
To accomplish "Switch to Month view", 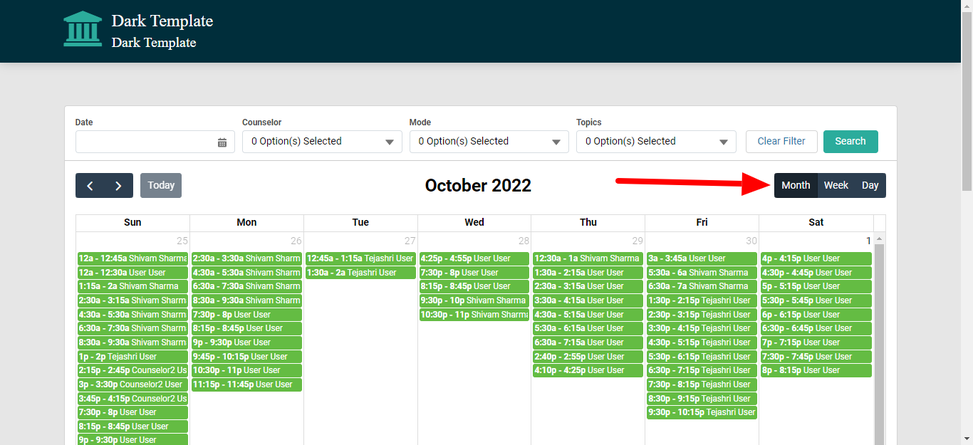I will (795, 185).
